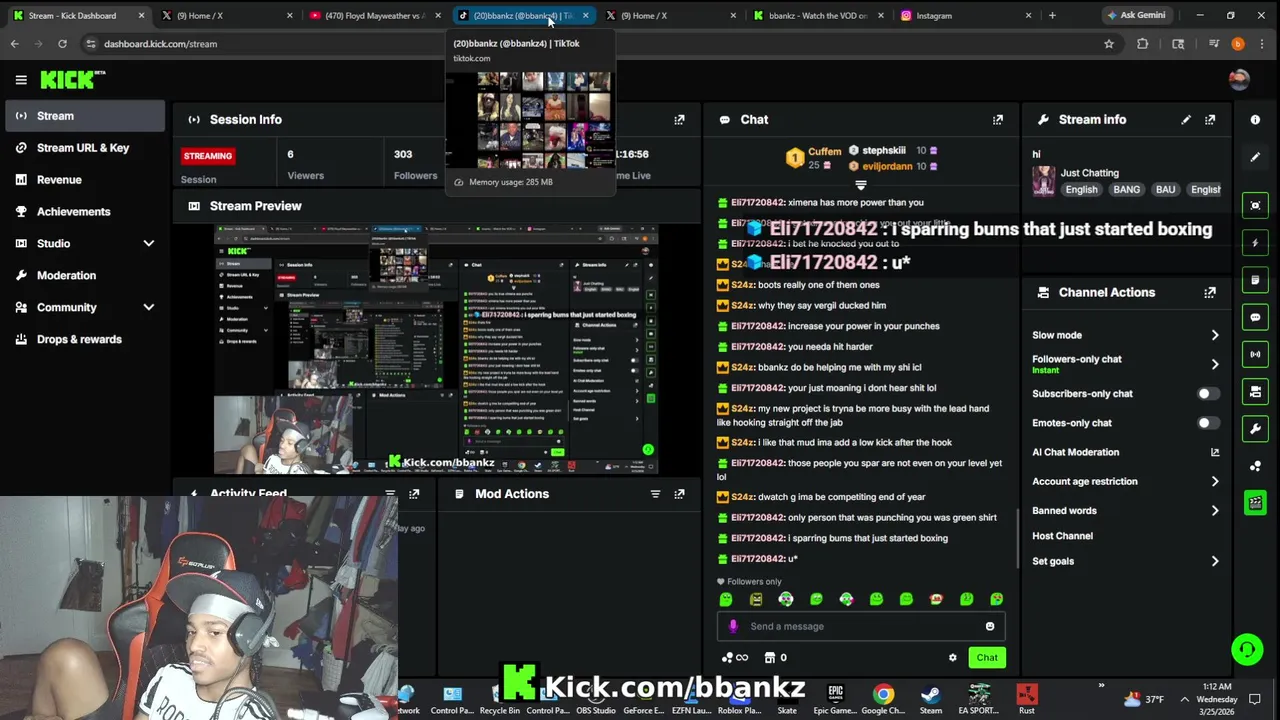The image size is (1280, 720).
Task: Click the address bar showing dashboard.kick.com/stream
Action: point(590,44)
